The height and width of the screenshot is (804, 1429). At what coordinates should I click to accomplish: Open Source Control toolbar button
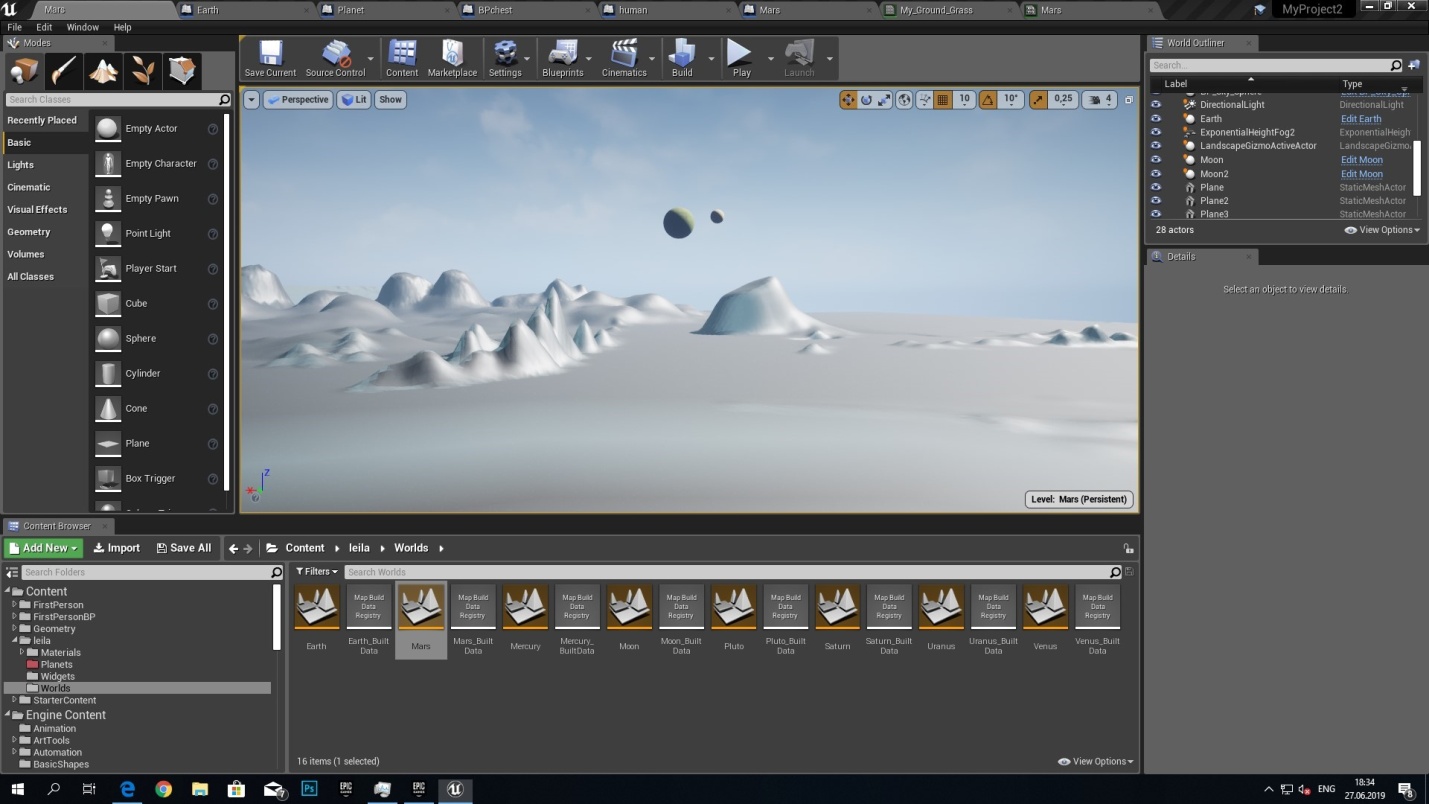[x=335, y=59]
